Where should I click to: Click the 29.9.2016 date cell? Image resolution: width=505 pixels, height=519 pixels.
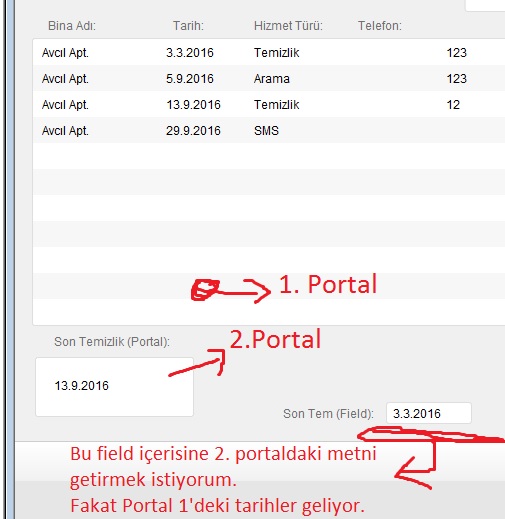point(193,131)
